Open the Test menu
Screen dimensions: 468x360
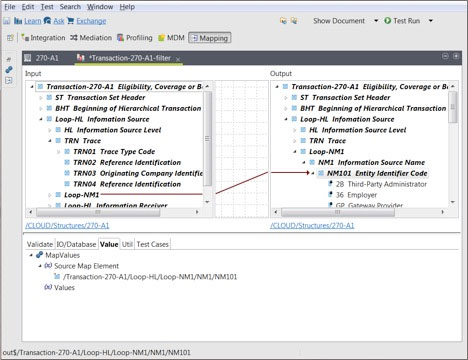(47, 7)
